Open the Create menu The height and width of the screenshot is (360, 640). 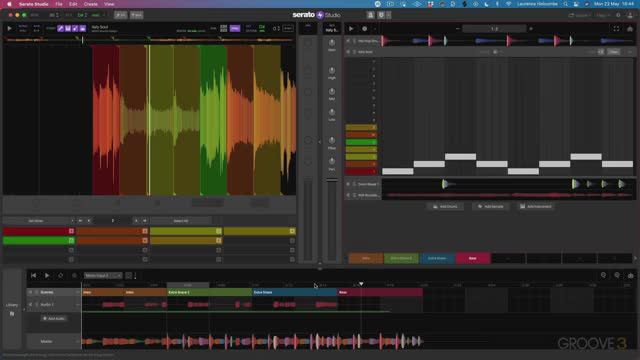pyautogui.click(x=91, y=4)
